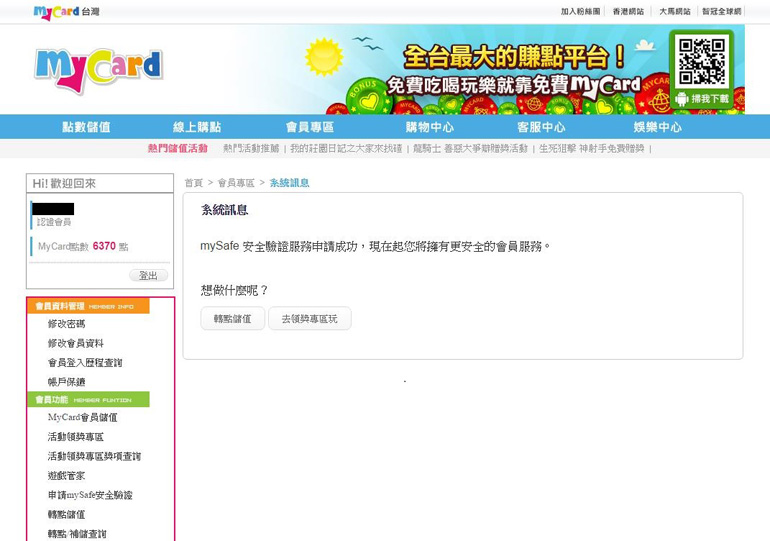Screen dimensions: 770x541
Task: Click the small MyCard 台灣 logo at top
Action: tap(66, 12)
